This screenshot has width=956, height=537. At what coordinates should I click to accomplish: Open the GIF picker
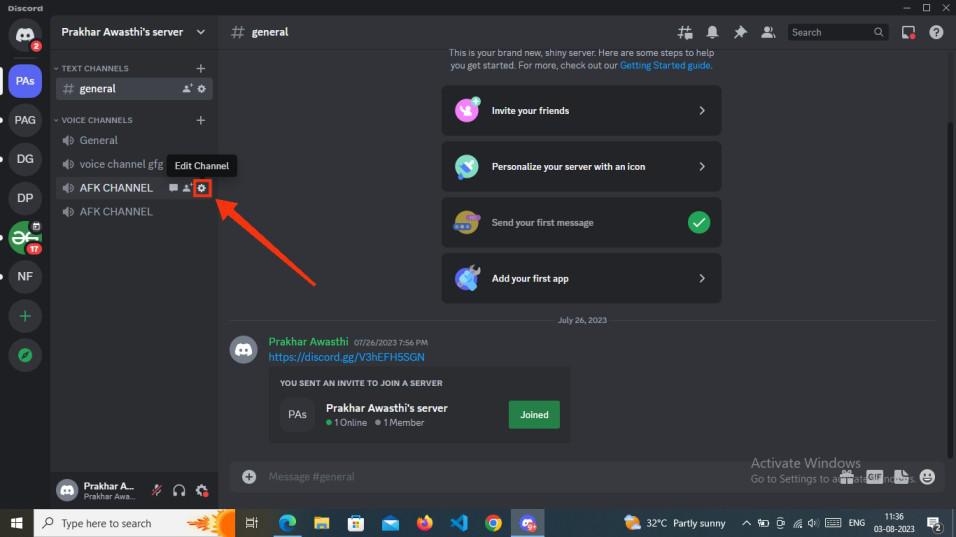(874, 477)
